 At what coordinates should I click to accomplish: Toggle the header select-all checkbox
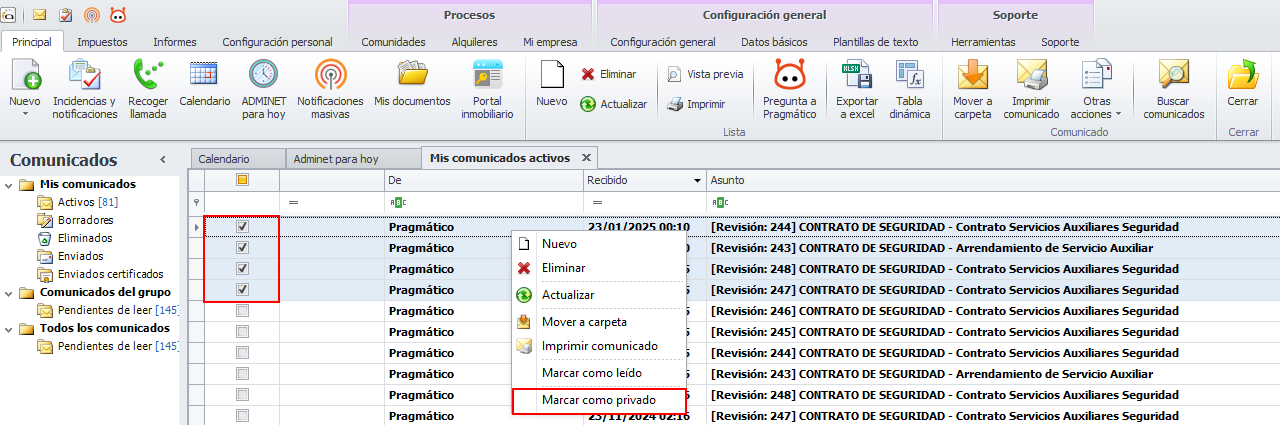pyautogui.click(x=242, y=180)
